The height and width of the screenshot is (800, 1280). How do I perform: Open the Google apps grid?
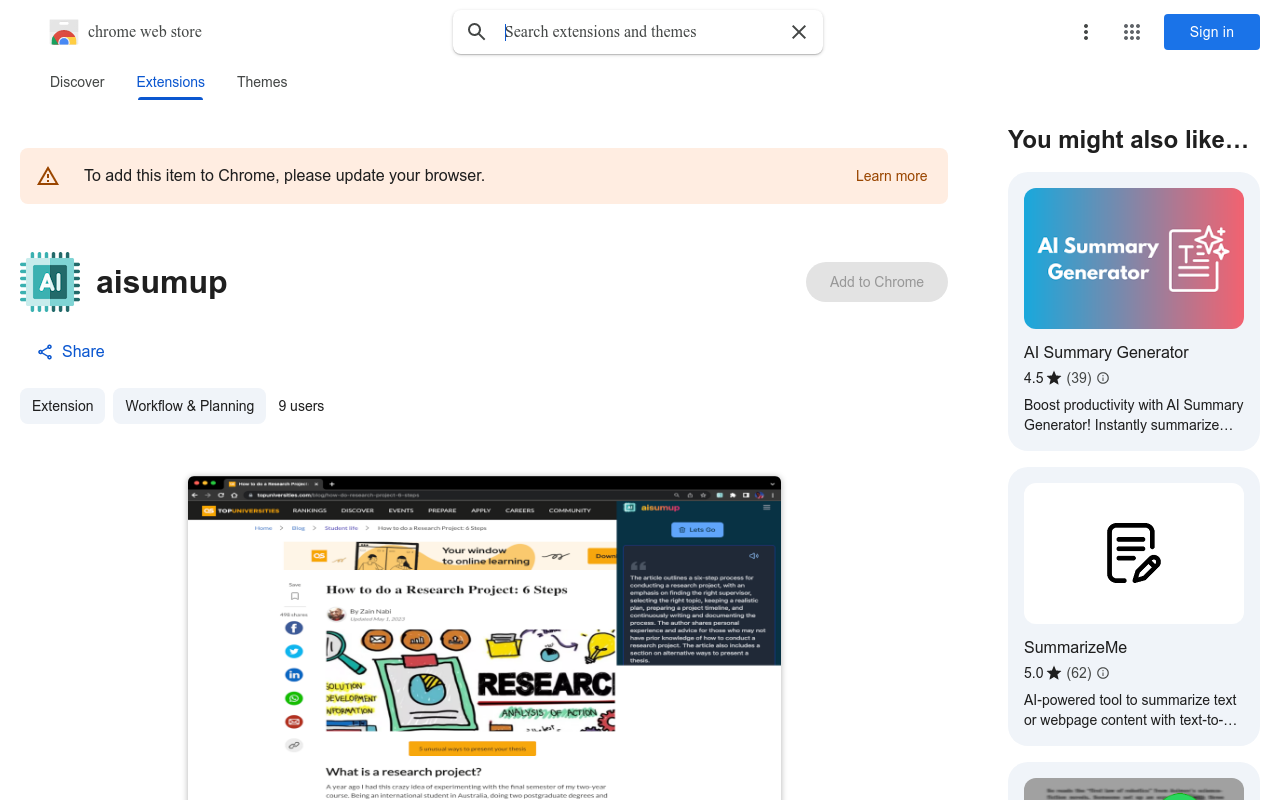point(1132,32)
